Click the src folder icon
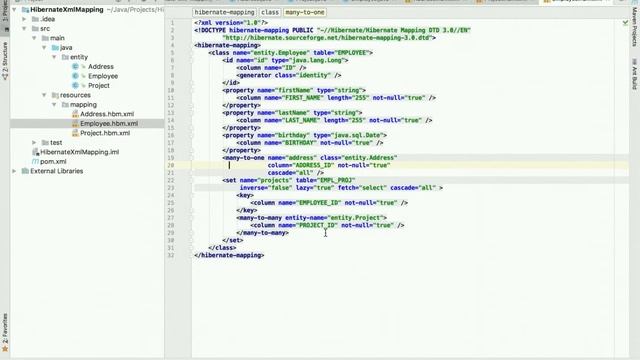 point(36,29)
